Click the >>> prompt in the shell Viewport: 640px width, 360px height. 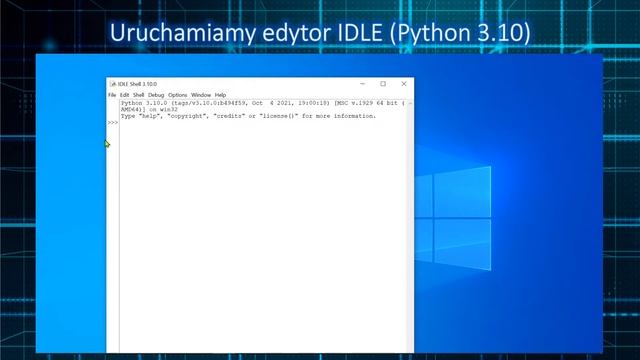(x=113, y=122)
